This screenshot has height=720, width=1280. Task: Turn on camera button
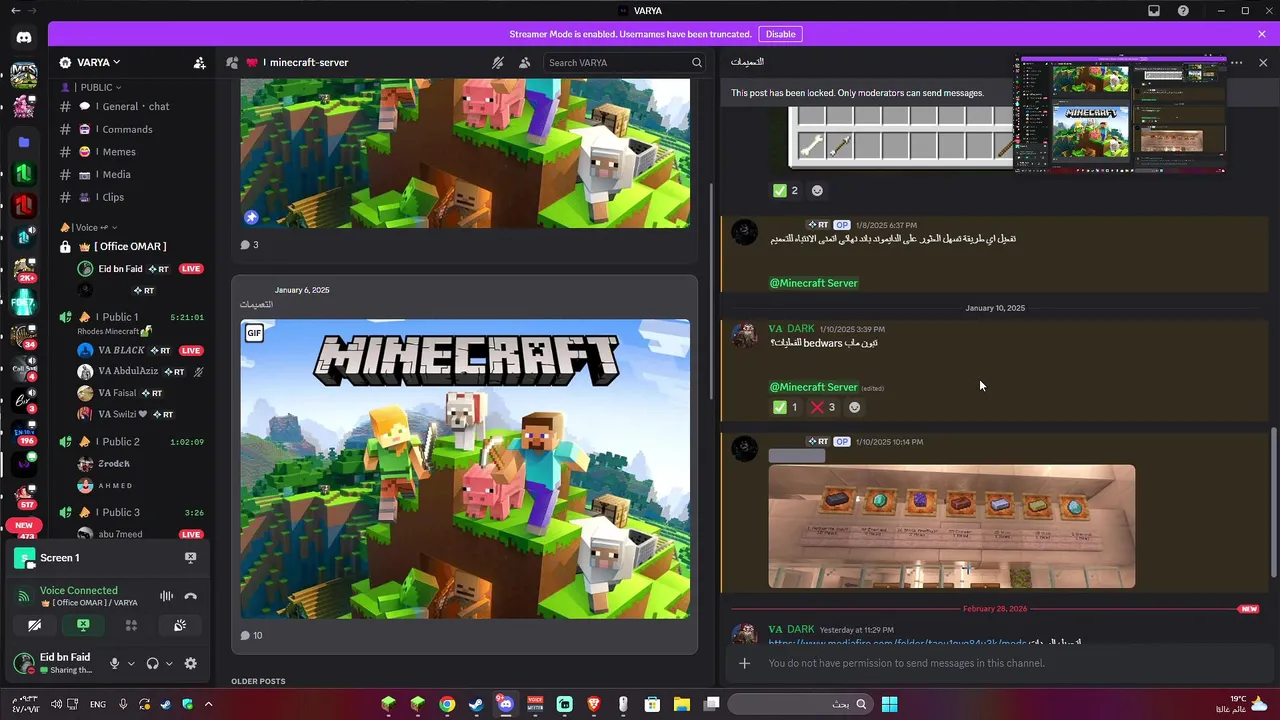35,625
